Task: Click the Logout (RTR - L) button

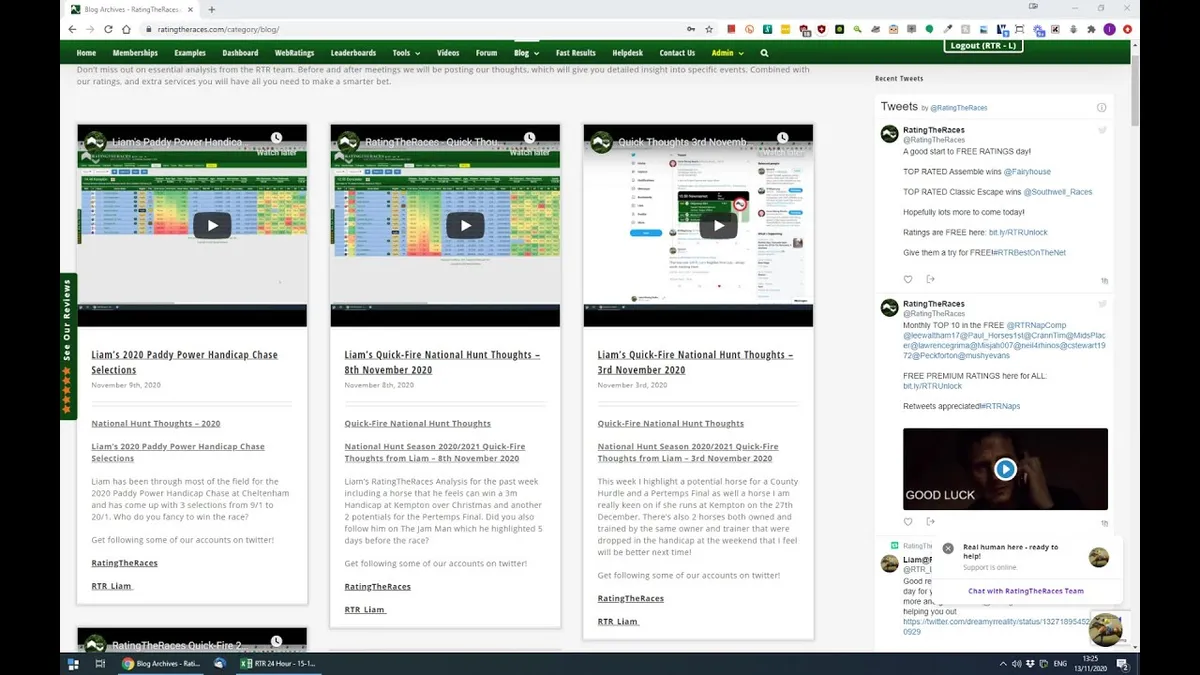Action: (985, 46)
